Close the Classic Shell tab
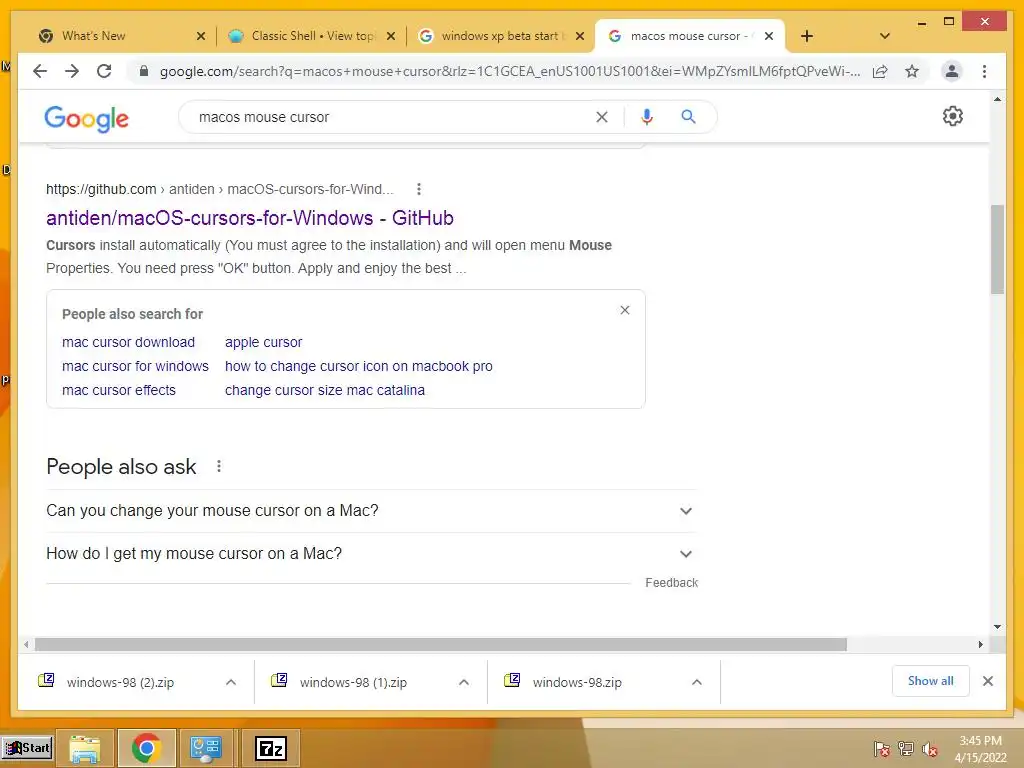The height and width of the screenshot is (768, 1024). tap(391, 36)
